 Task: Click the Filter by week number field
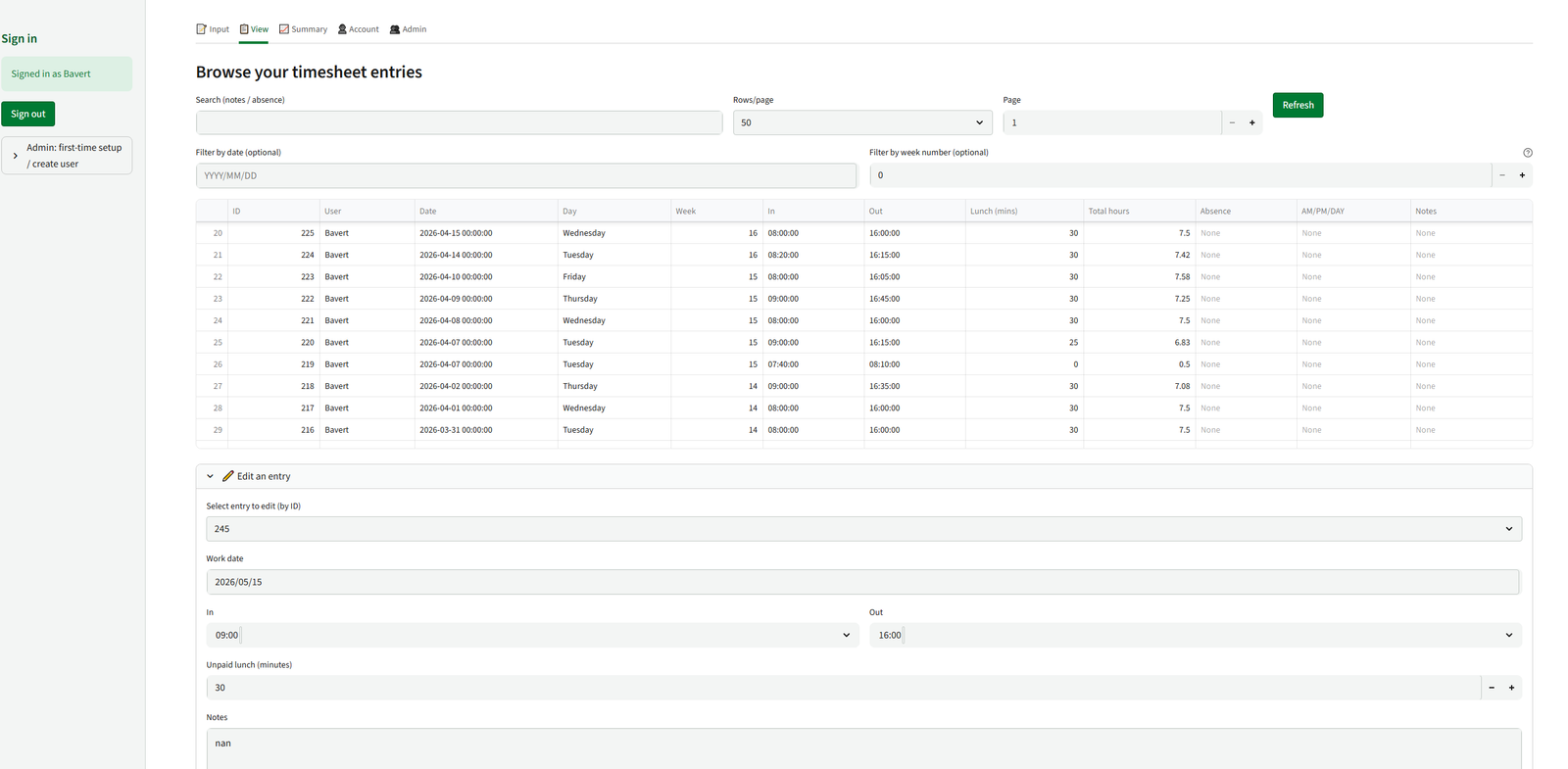[1180, 175]
